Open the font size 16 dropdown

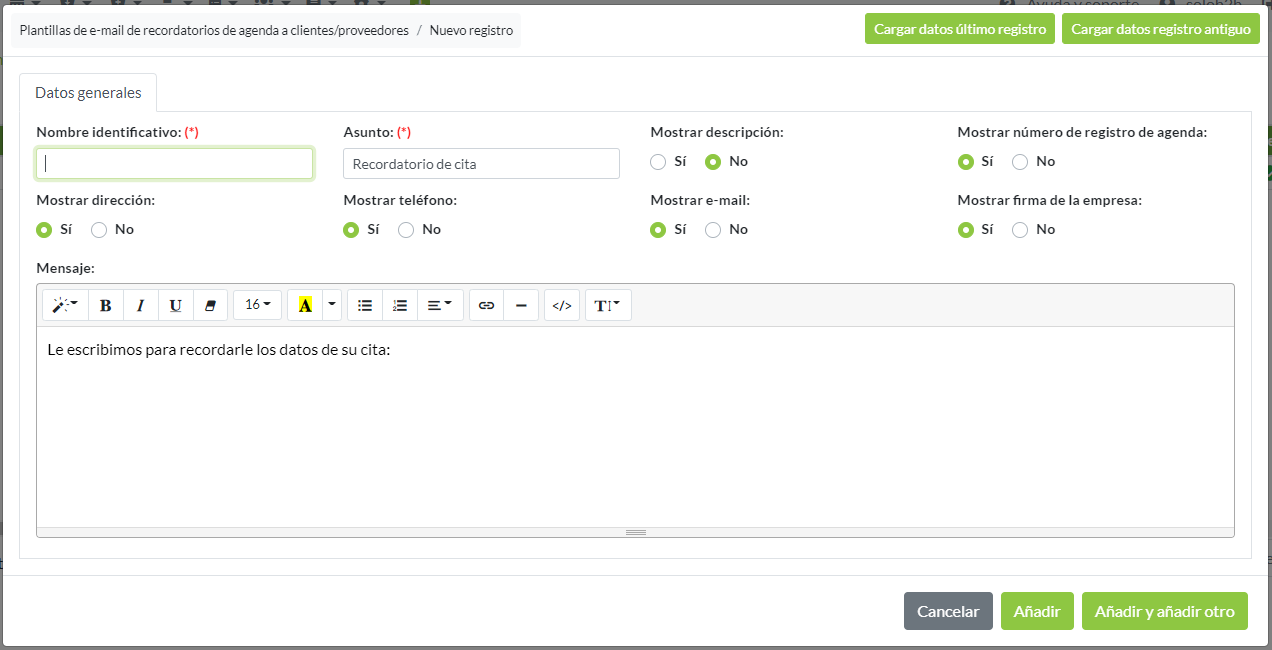coord(258,305)
